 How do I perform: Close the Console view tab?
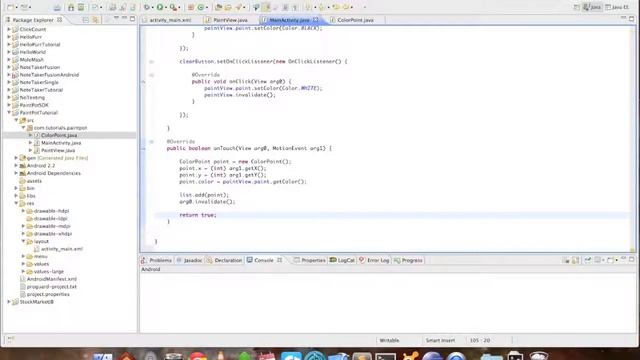[x=280, y=260]
